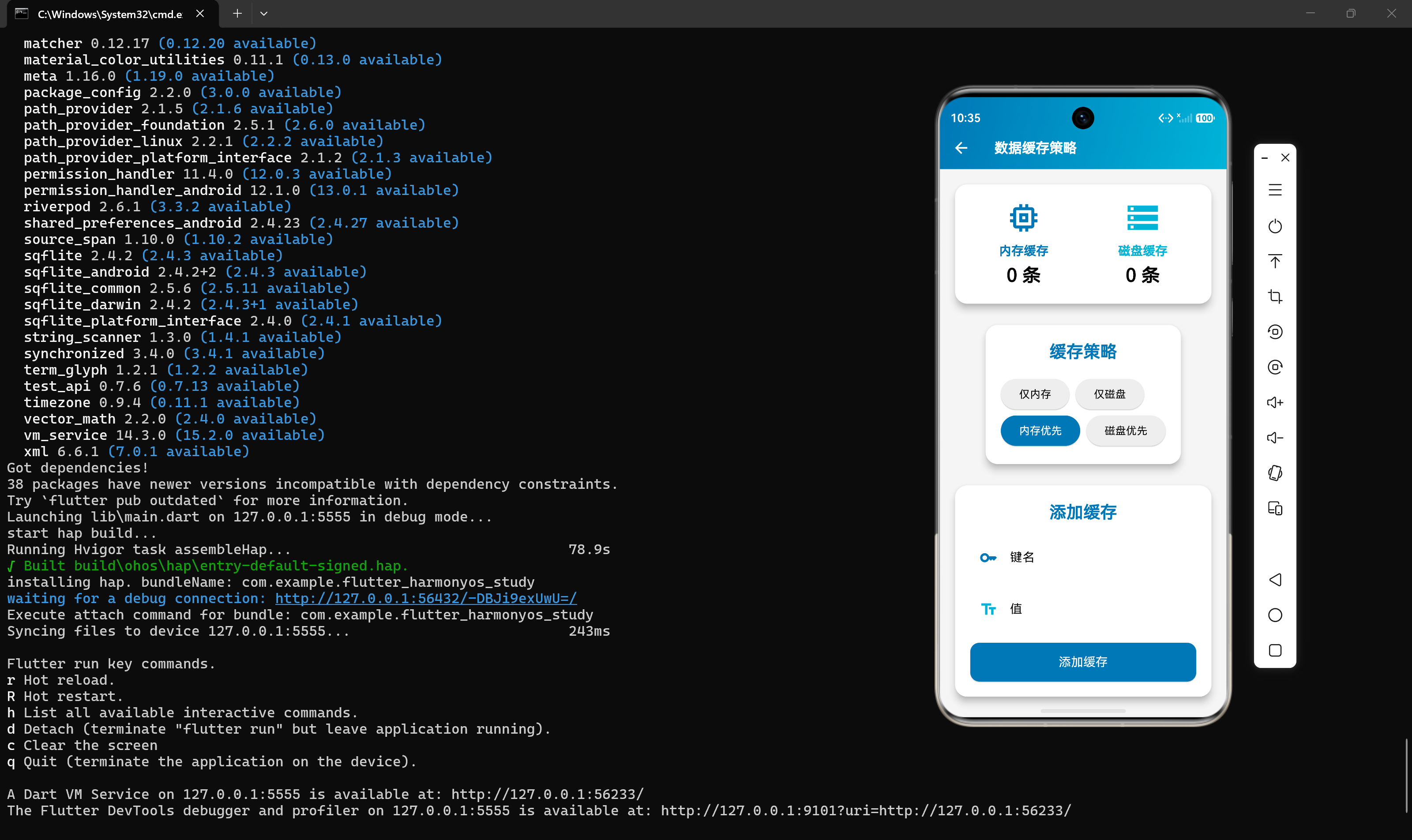
Task: Lower volume with speaker-minus icon
Action: [x=1275, y=438]
